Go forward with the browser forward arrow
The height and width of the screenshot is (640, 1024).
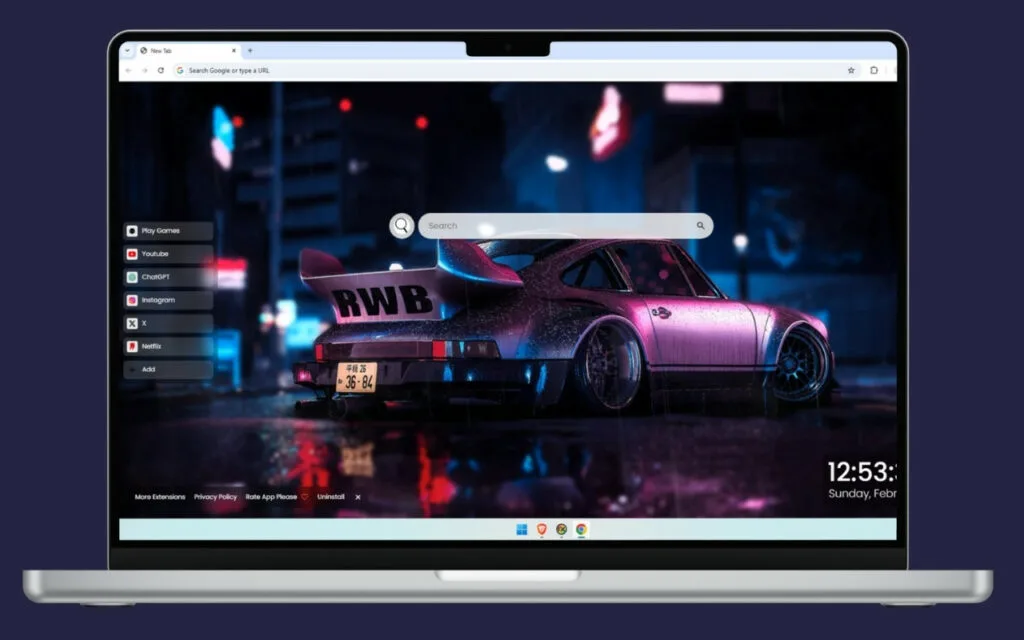(144, 71)
